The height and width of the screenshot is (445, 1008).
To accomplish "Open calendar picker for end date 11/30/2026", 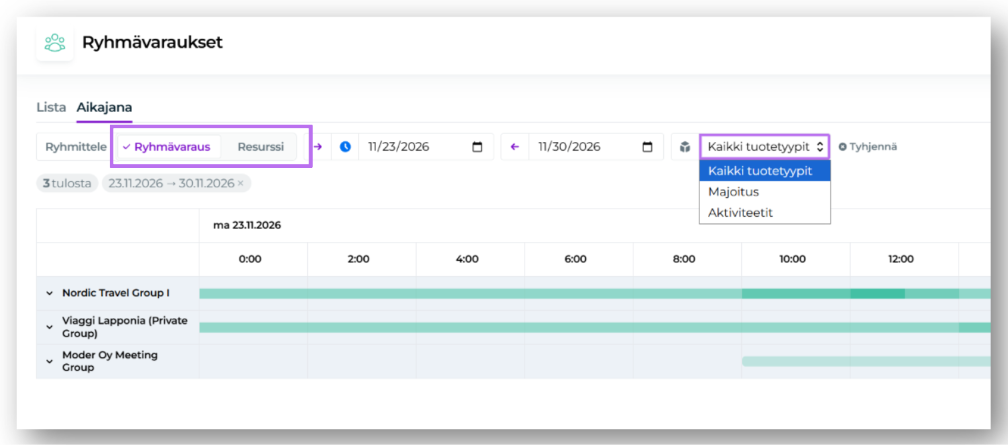I will click(x=647, y=147).
